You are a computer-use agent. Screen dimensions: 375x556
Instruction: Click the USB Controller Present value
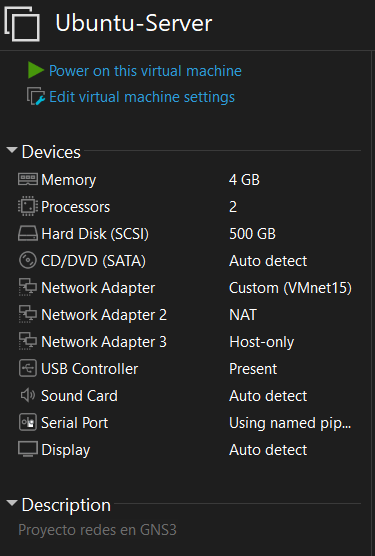pos(253,369)
